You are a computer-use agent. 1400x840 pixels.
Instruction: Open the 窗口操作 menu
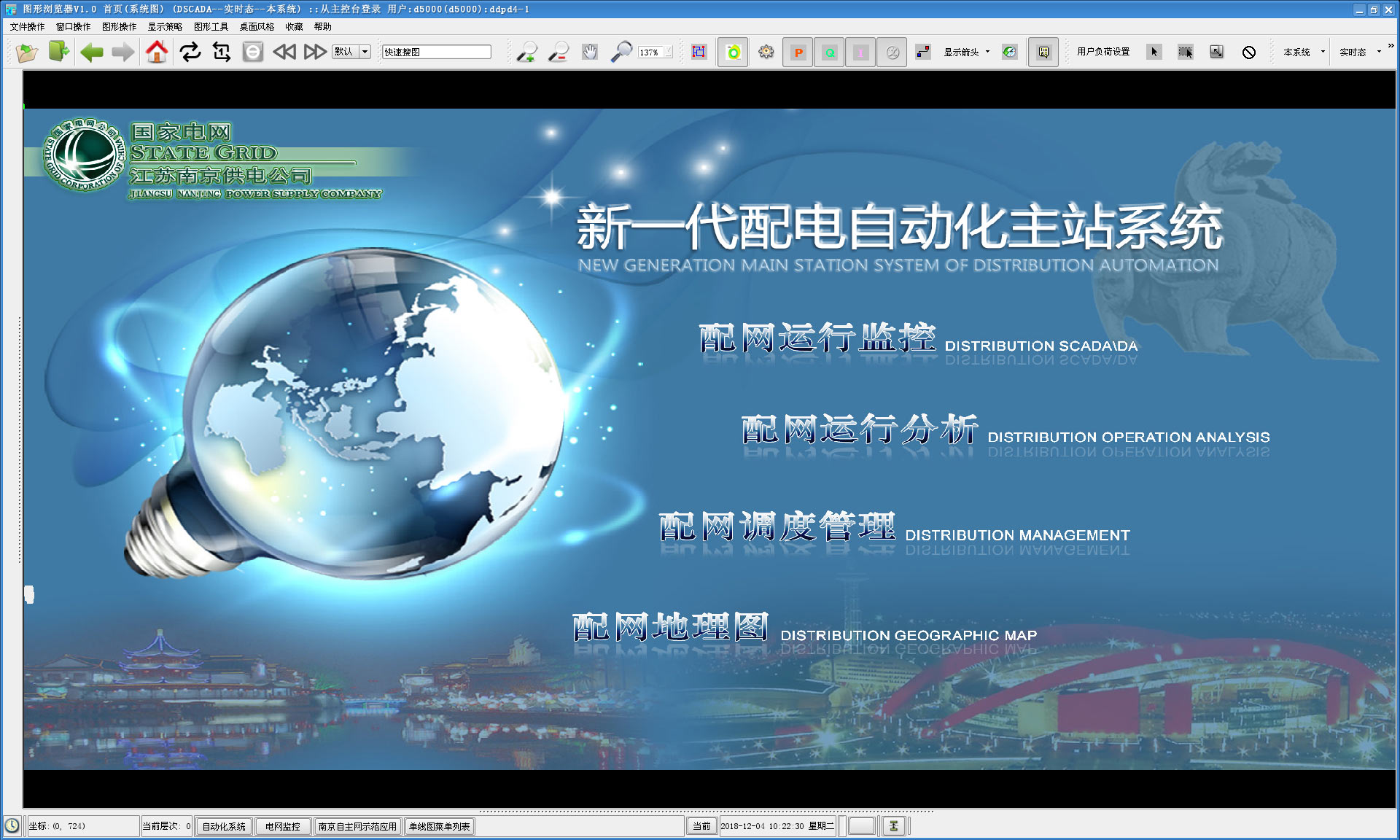pos(73,27)
